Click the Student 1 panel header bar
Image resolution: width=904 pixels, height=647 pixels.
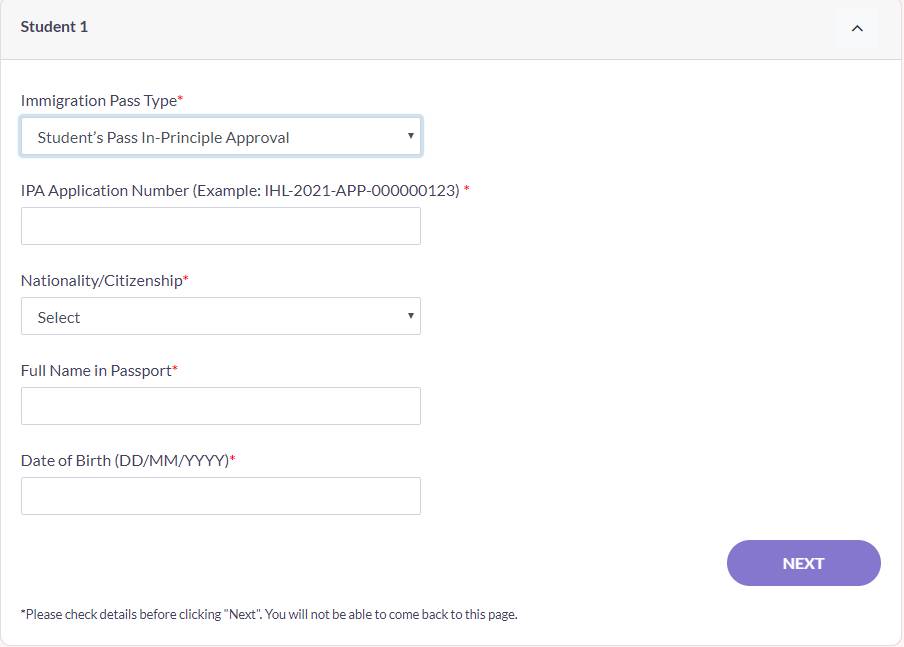[x=450, y=28]
